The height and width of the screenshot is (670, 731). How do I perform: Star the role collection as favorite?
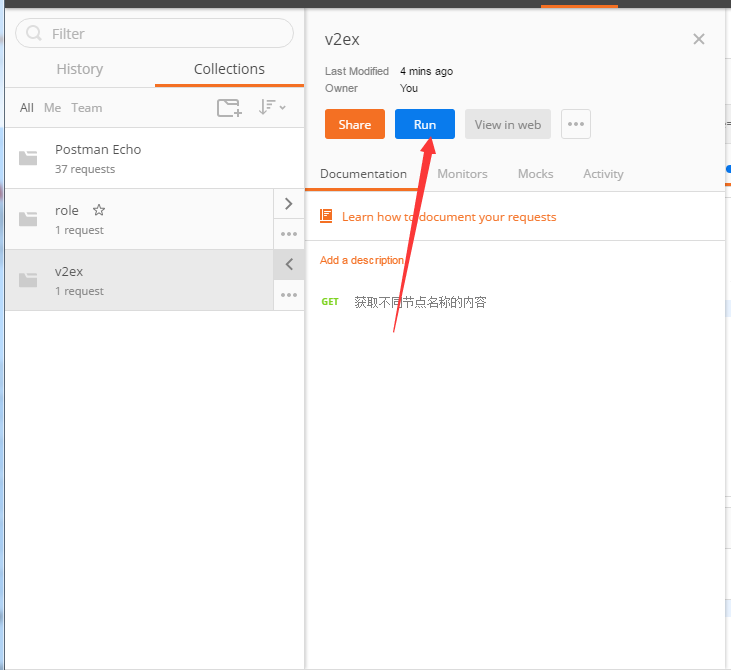[98, 210]
